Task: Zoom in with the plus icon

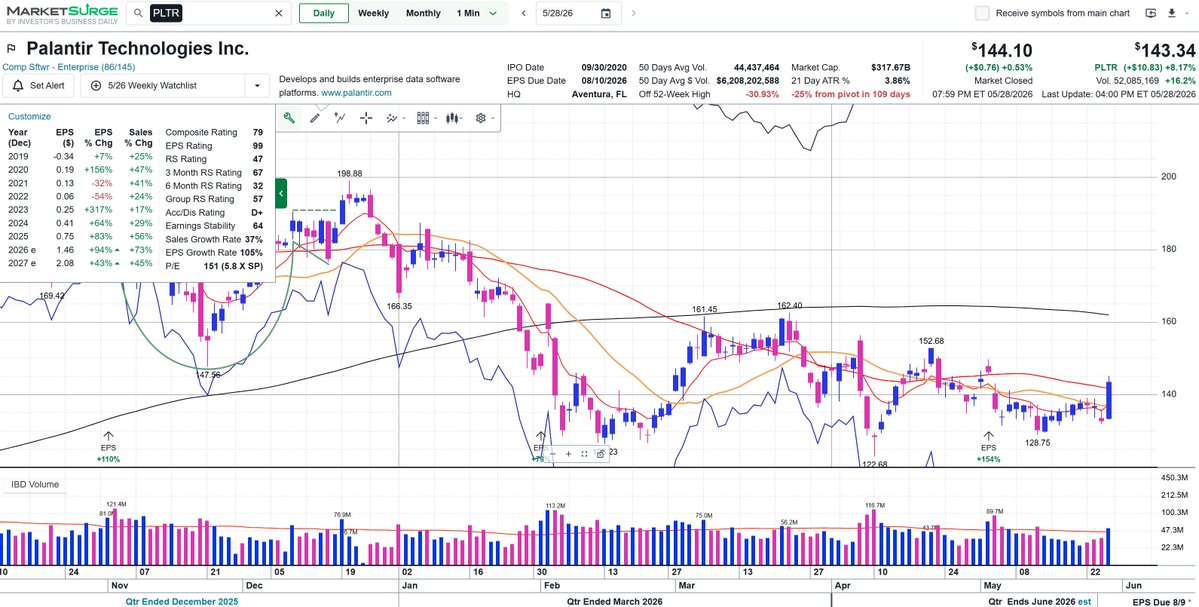Action: (568, 454)
